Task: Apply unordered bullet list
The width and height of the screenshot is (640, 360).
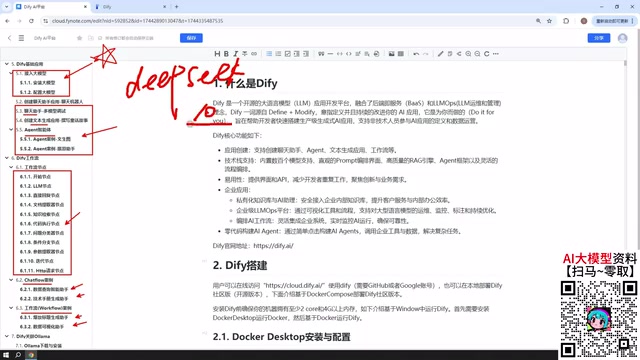Action: tap(269, 54)
